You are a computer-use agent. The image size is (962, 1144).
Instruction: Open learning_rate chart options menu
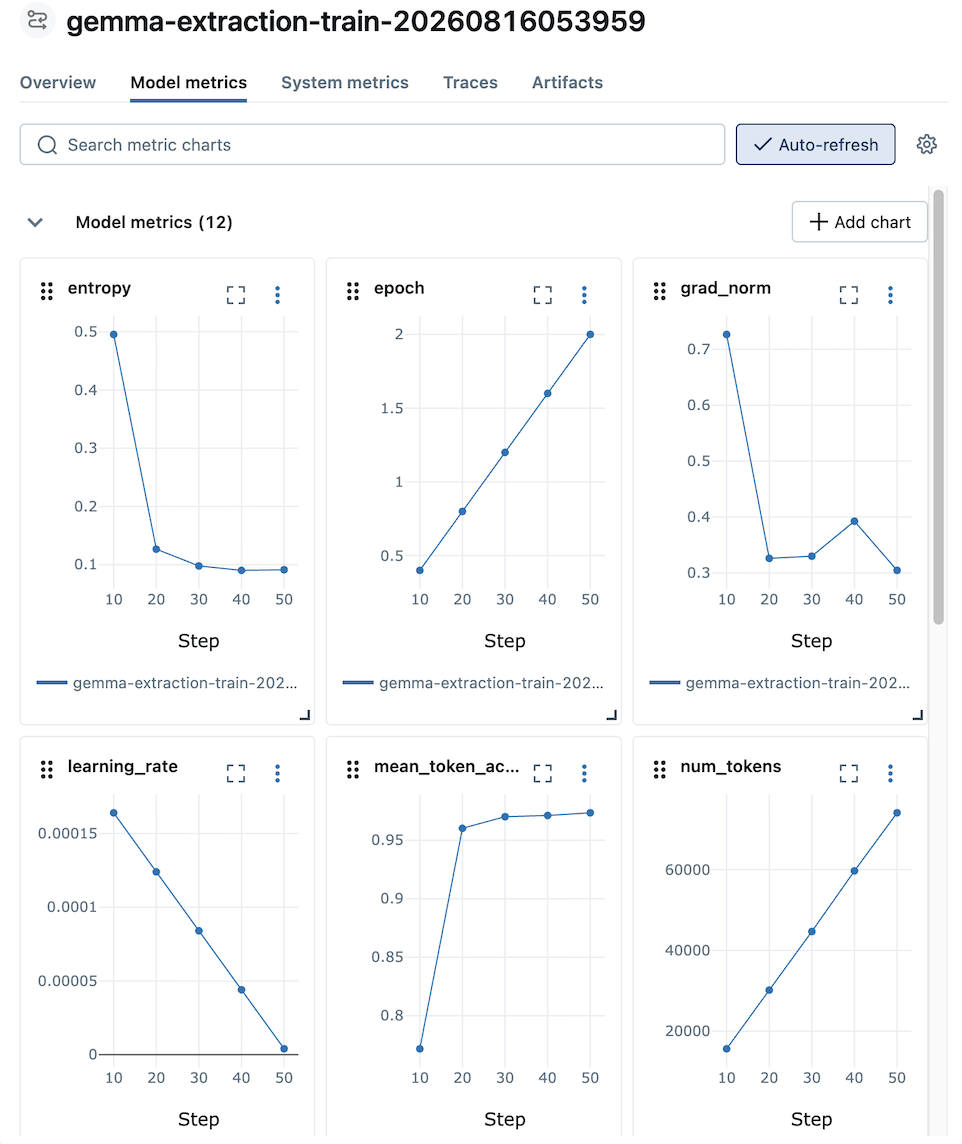click(x=278, y=773)
